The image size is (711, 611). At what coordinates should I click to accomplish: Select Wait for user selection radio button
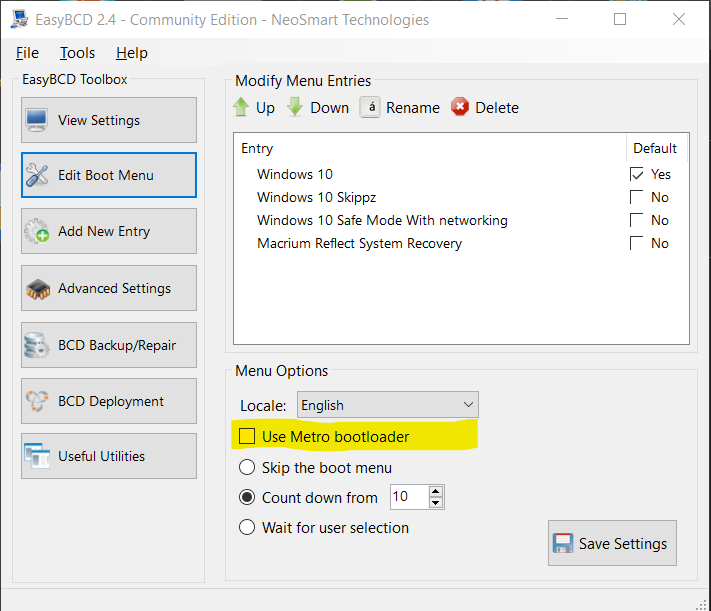[247, 527]
